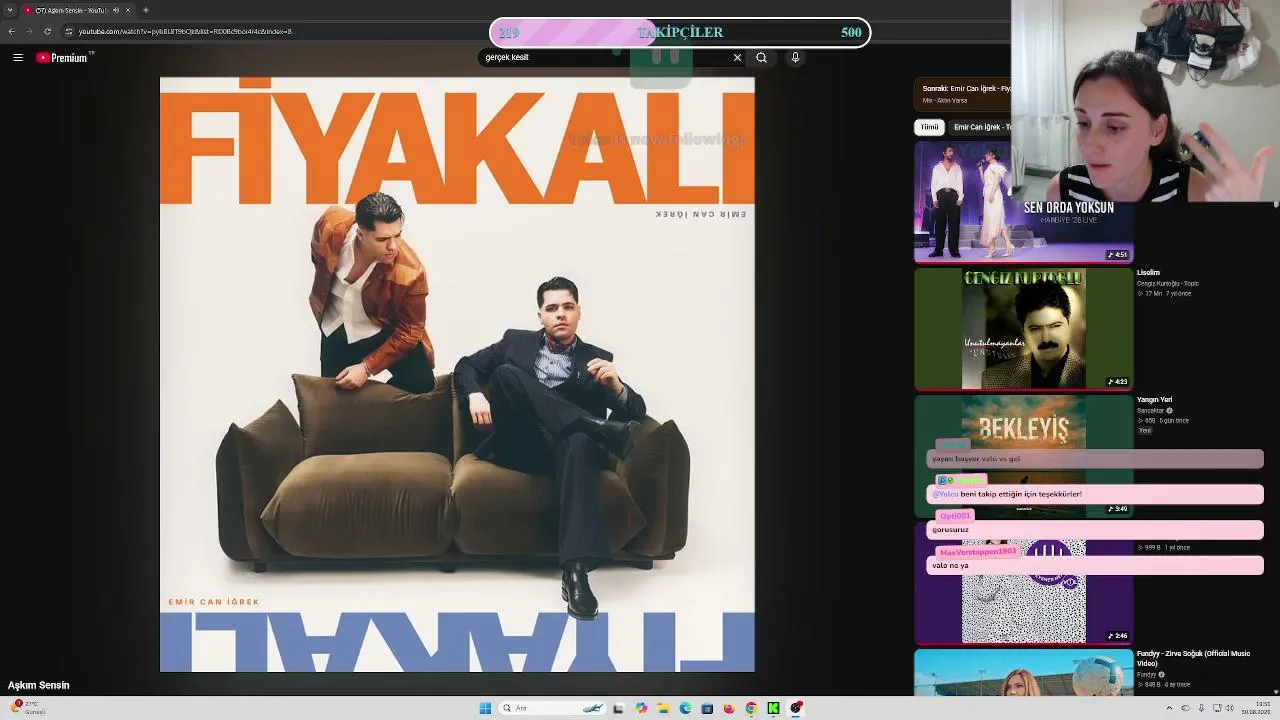Screen dimensions: 1280x720
Task: Click the Fundyy volleyball video thumbnail
Action: [1023, 672]
